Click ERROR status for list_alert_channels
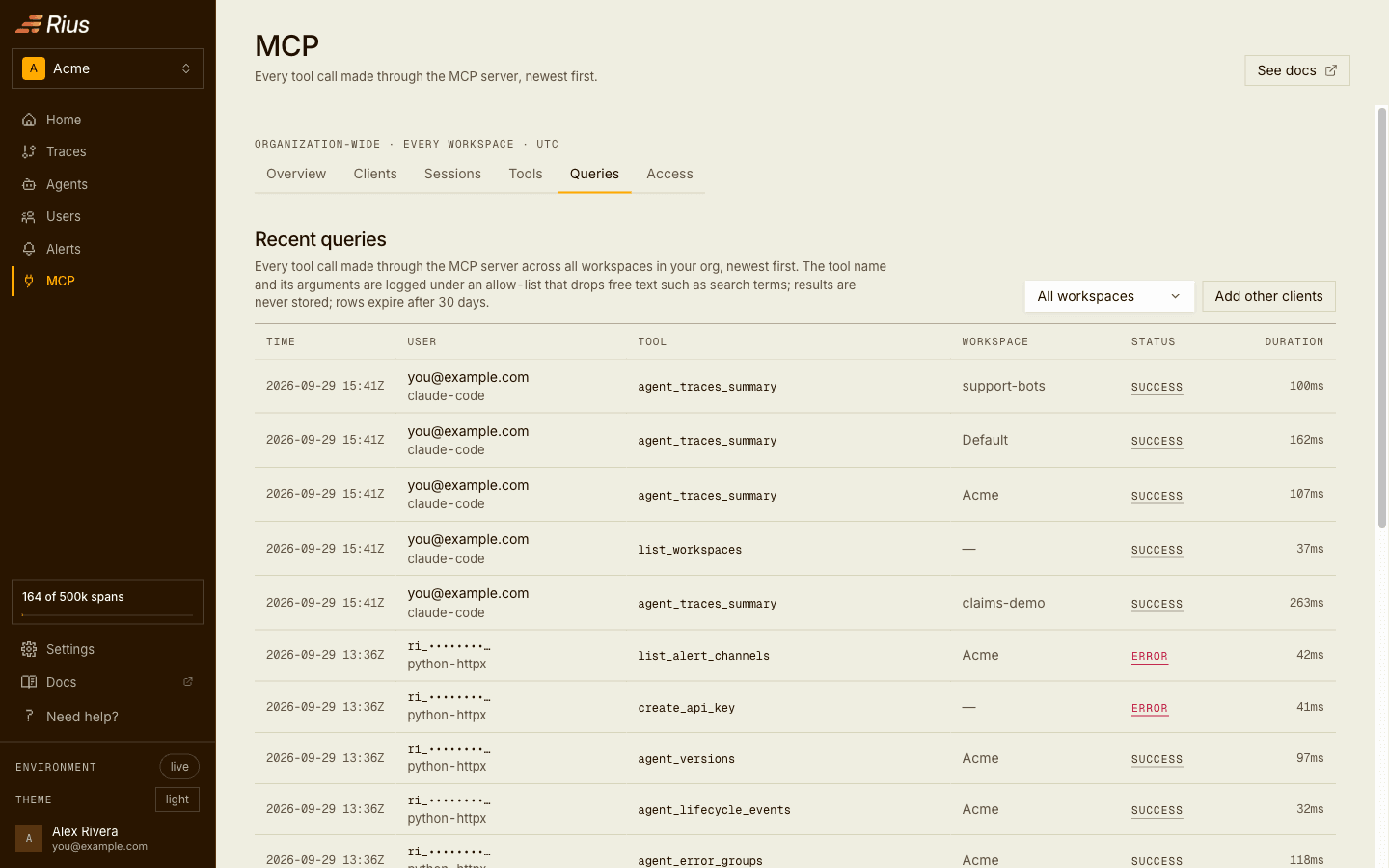1389x868 pixels. (x=1150, y=656)
